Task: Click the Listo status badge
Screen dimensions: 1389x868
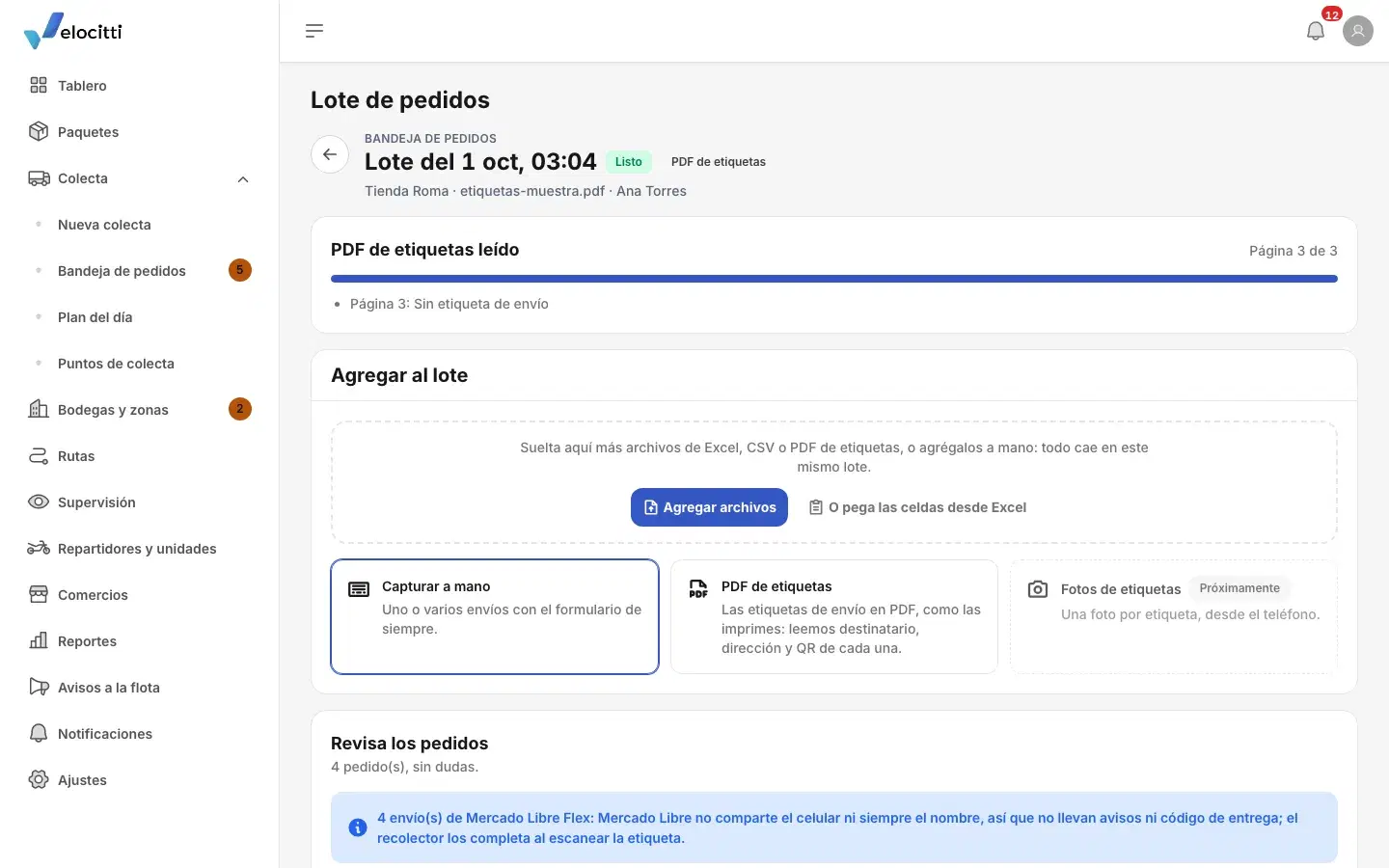Action: click(629, 162)
